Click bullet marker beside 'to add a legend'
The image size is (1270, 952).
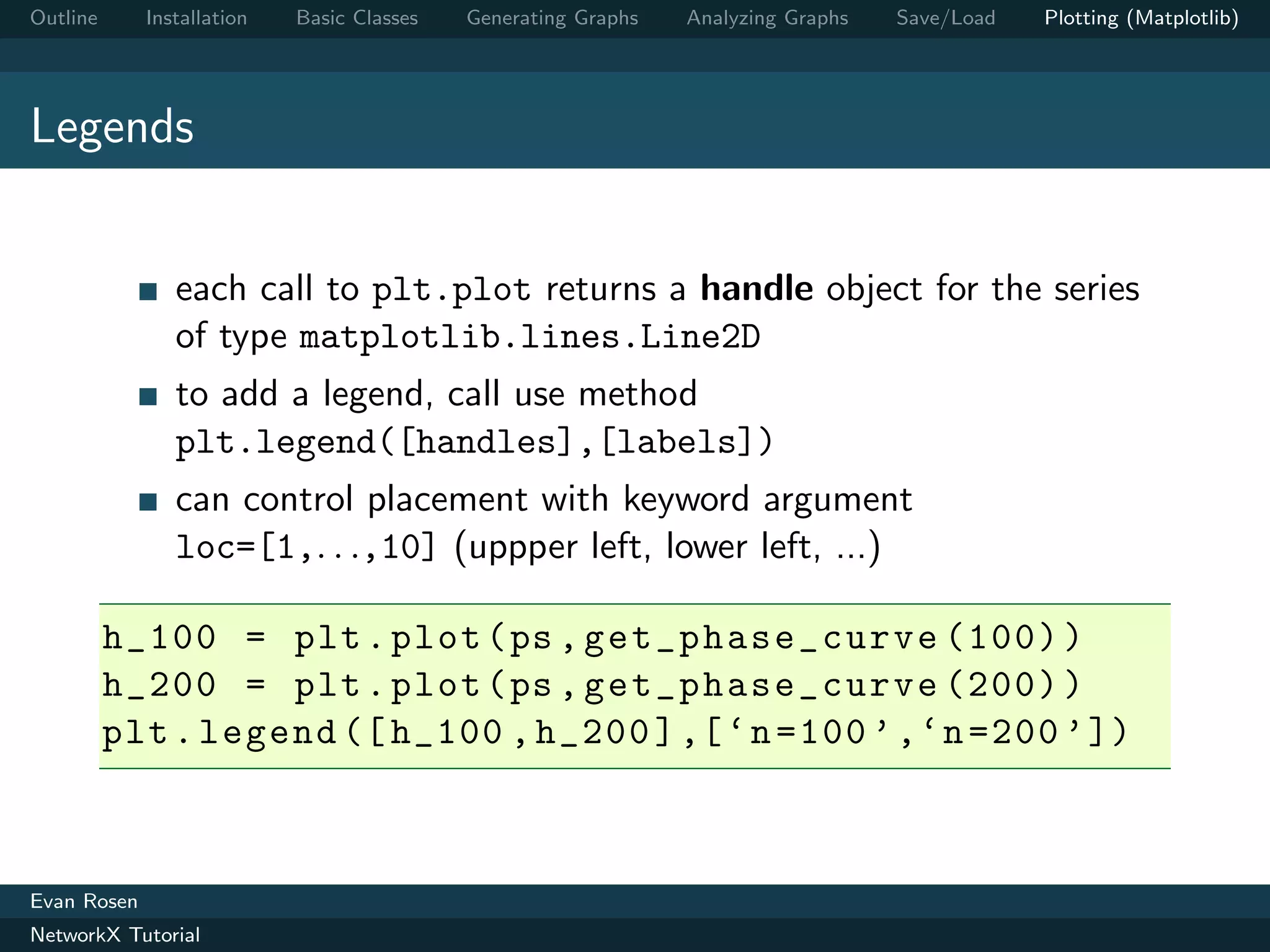coord(148,397)
